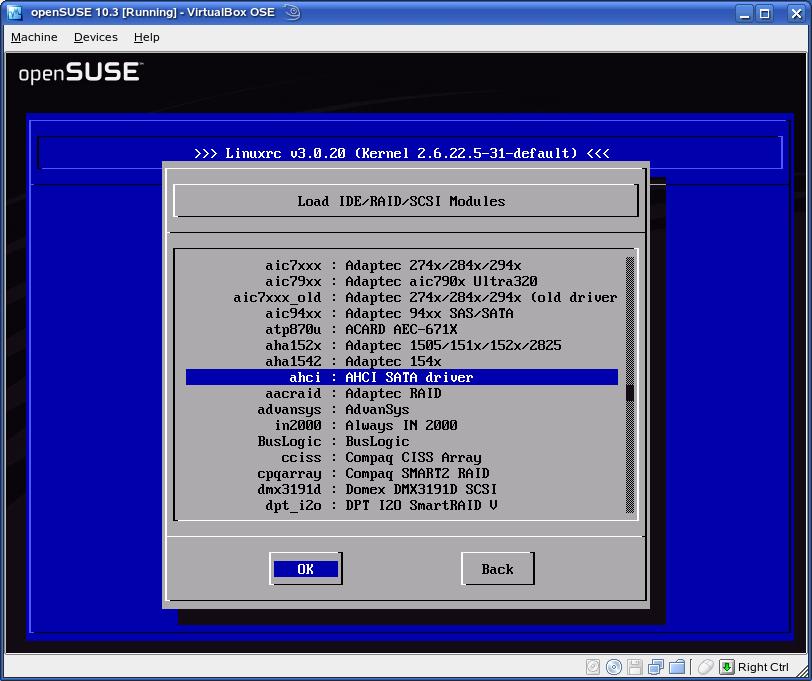Select the aha1542 Adaptec 154x module
Viewport: 812px width, 681px height.
402,361
